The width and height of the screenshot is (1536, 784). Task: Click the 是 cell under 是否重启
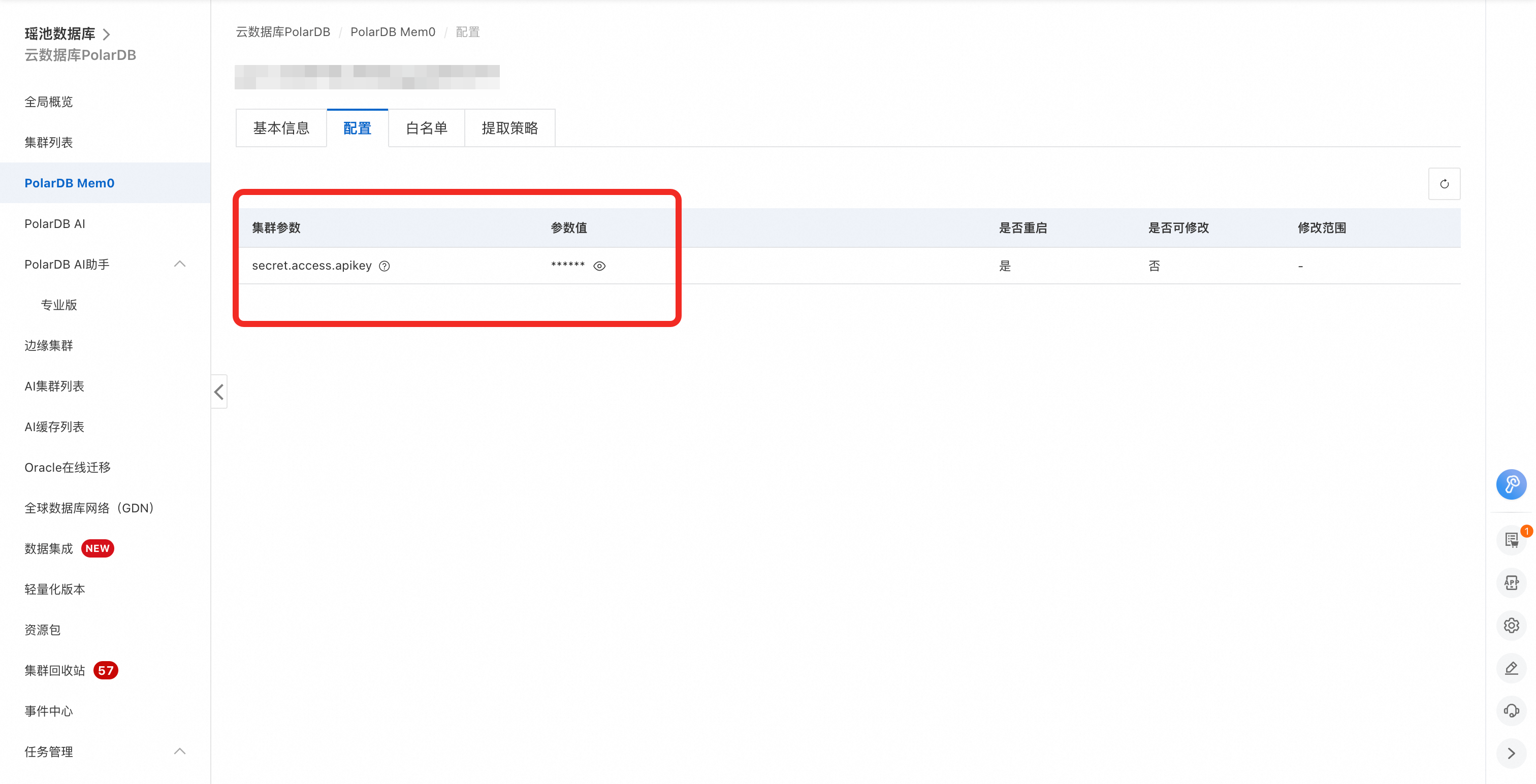pyautogui.click(x=1005, y=266)
